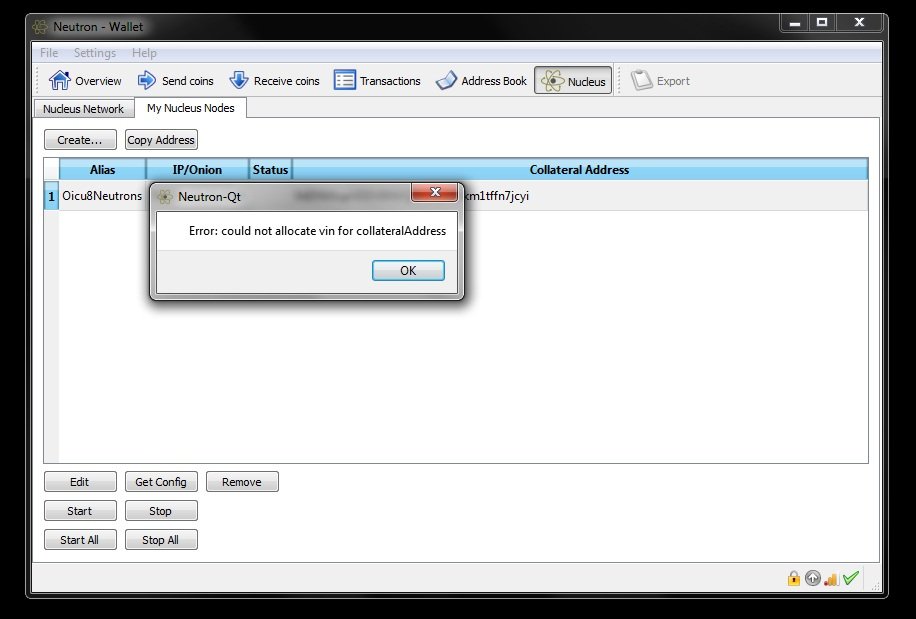Viewport: 916px width, 619px height.
Task: Select the Oicu8Neutrons alias cell
Action: point(102,196)
